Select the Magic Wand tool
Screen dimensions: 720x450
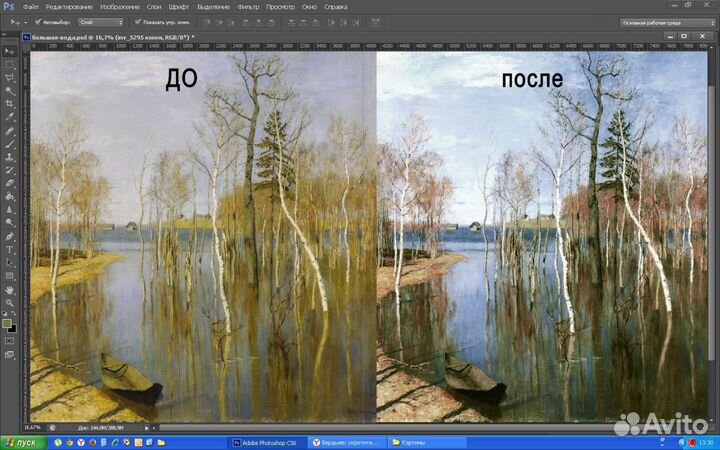(9, 91)
